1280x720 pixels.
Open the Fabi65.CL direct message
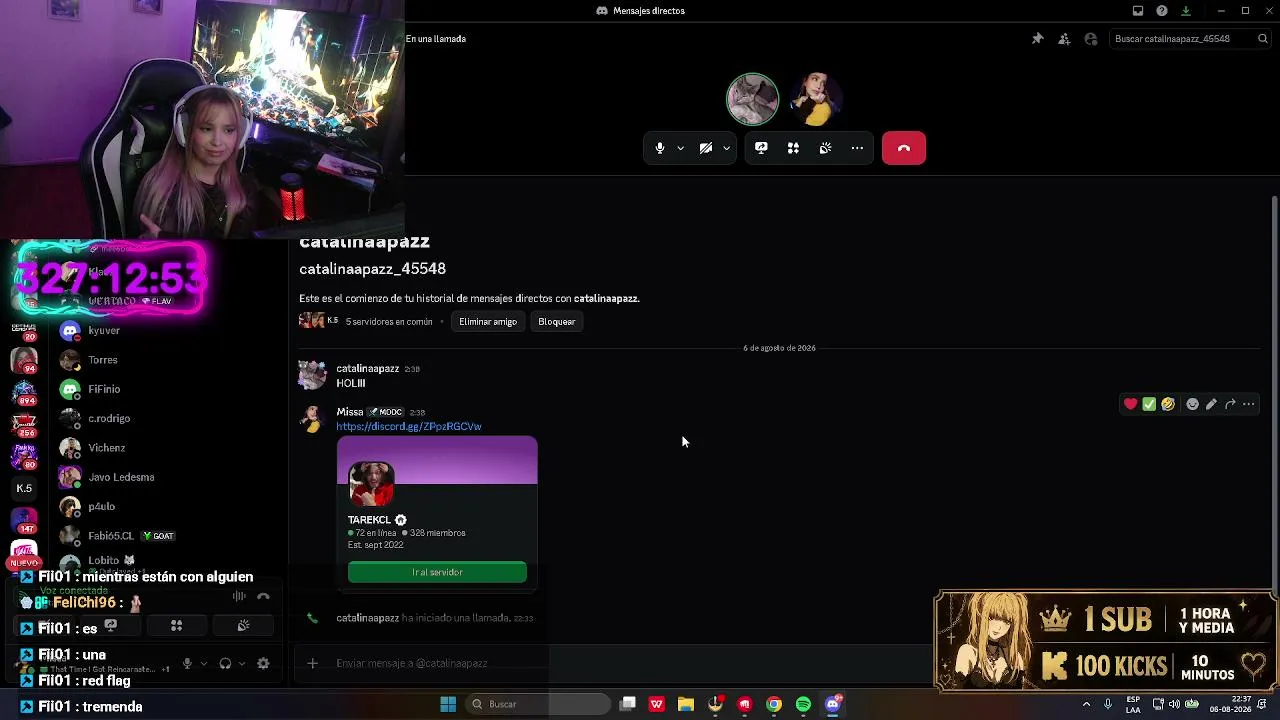click(170, 536)
